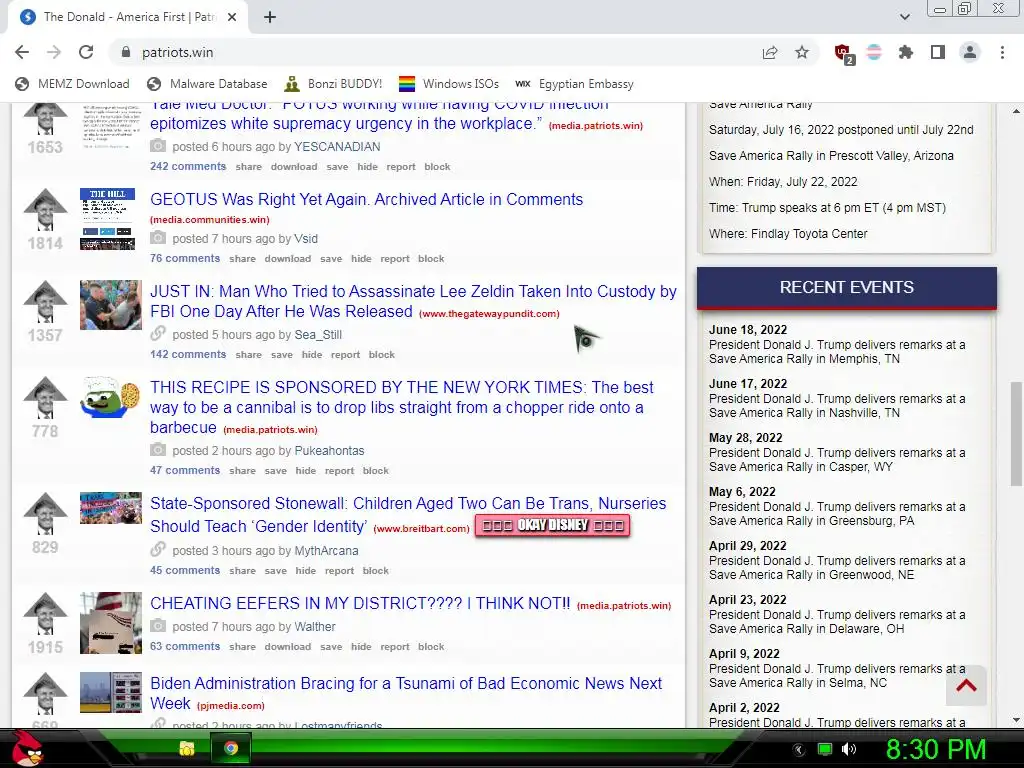Viewport: 1024px width, 768px height.
Task: View the 242 comments link
Action: pos(188,166)
